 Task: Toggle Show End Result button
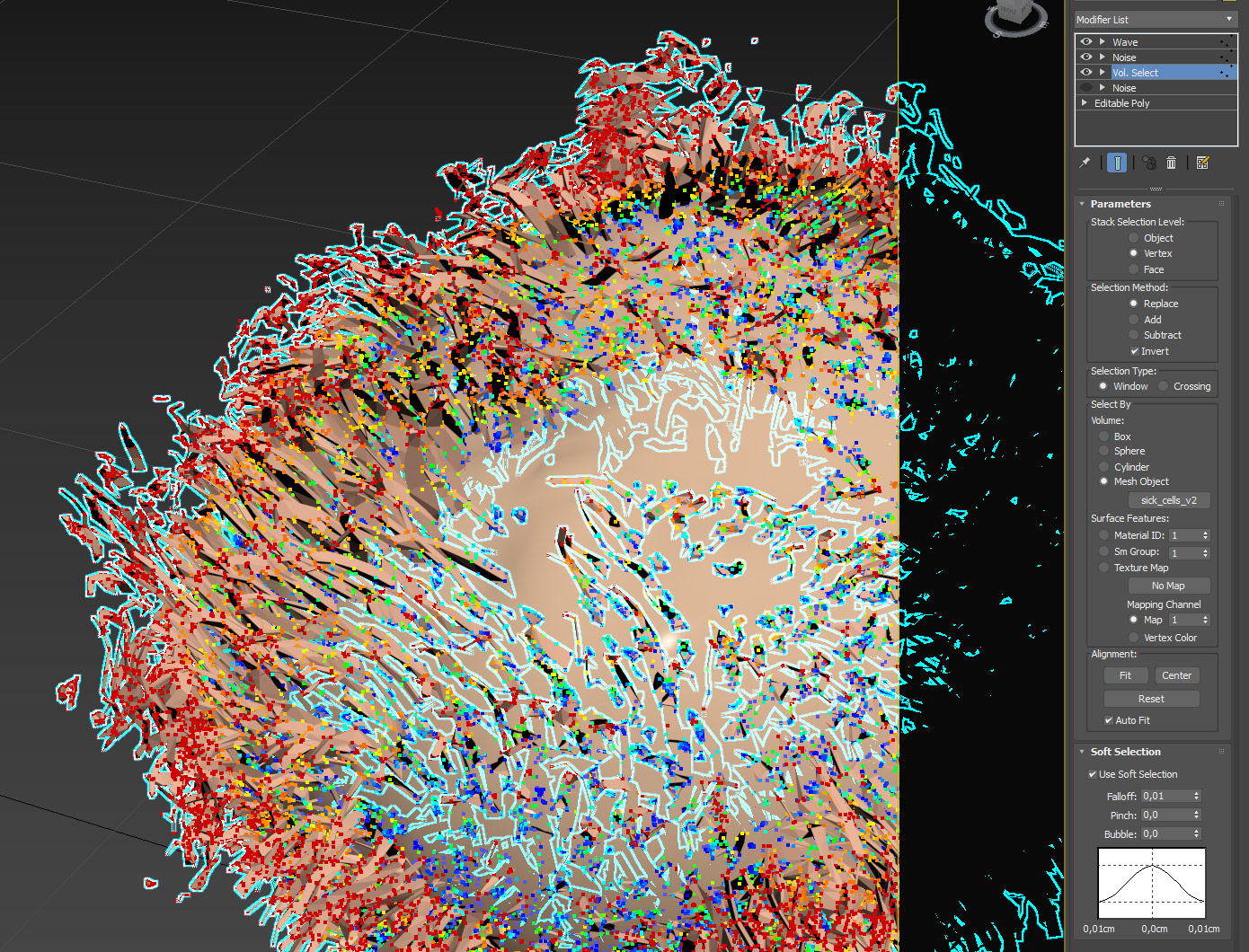coord(1117,163)
